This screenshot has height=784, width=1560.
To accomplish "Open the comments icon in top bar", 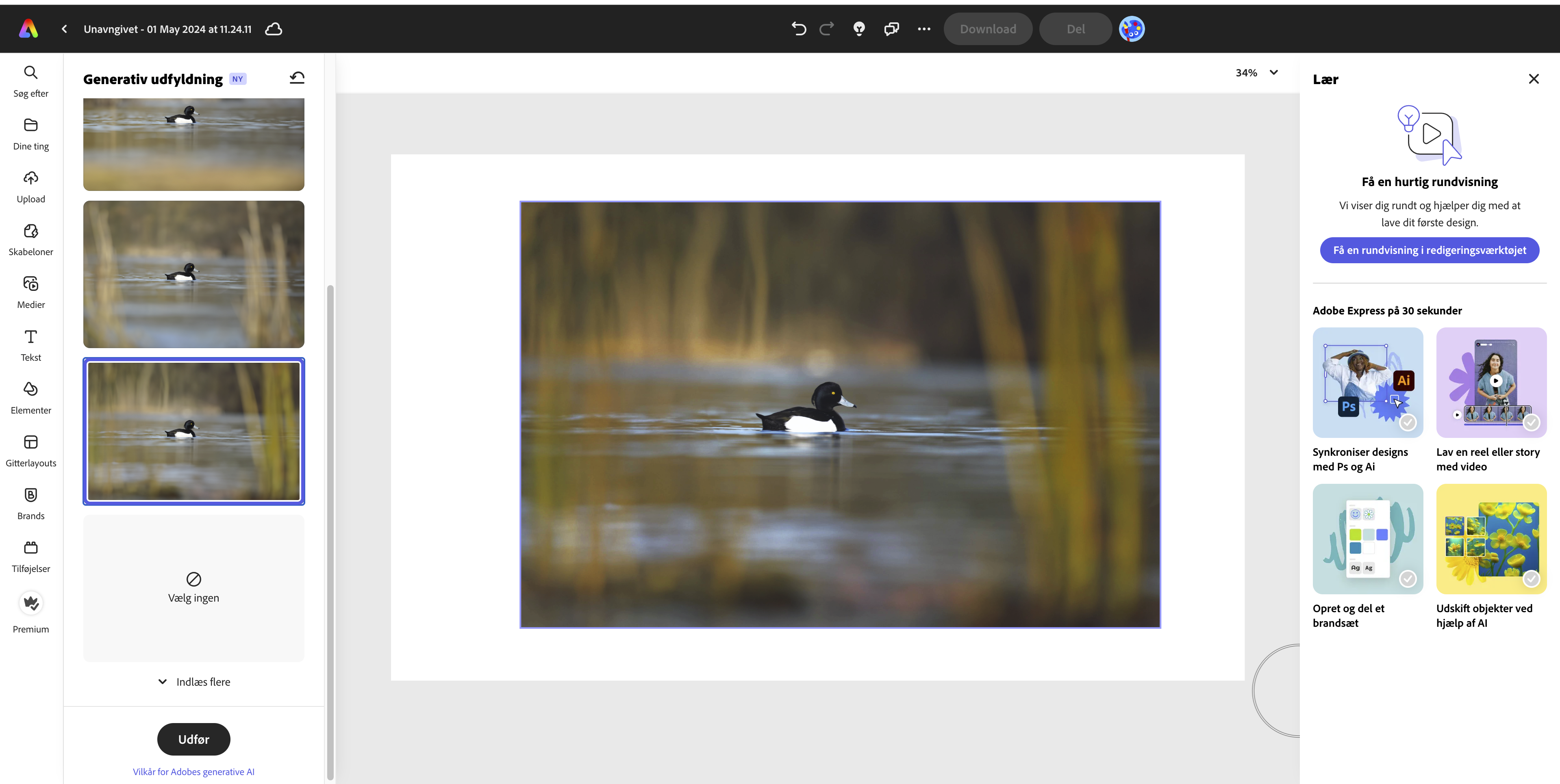I will 891,28.
